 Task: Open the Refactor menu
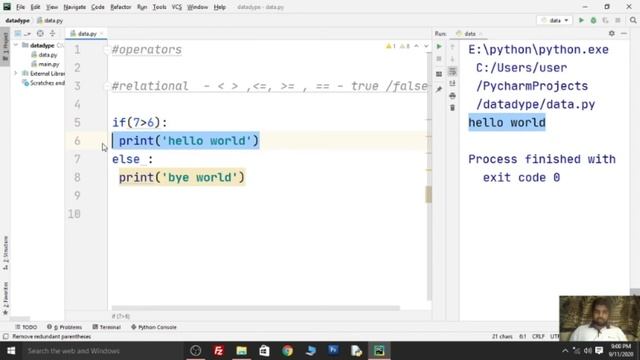pyautogui.click(x=121, y=7)
